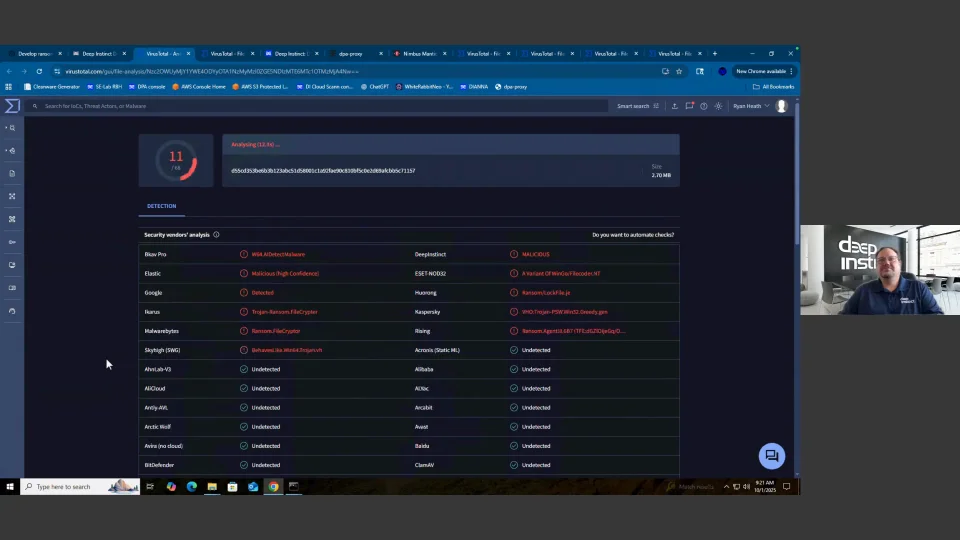Click the ClamAV vendor name
Screen dimensions: 960x540
coord(424,465)
